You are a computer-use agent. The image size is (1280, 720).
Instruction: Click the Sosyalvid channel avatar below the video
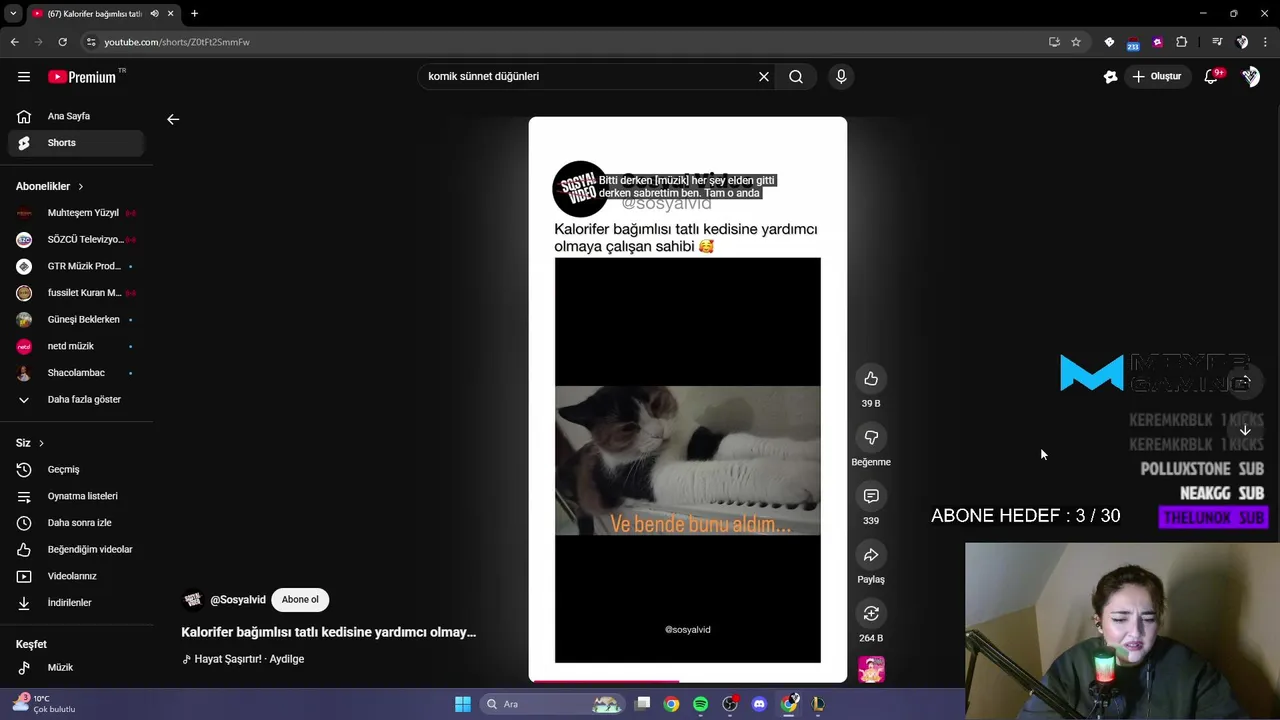193,600
